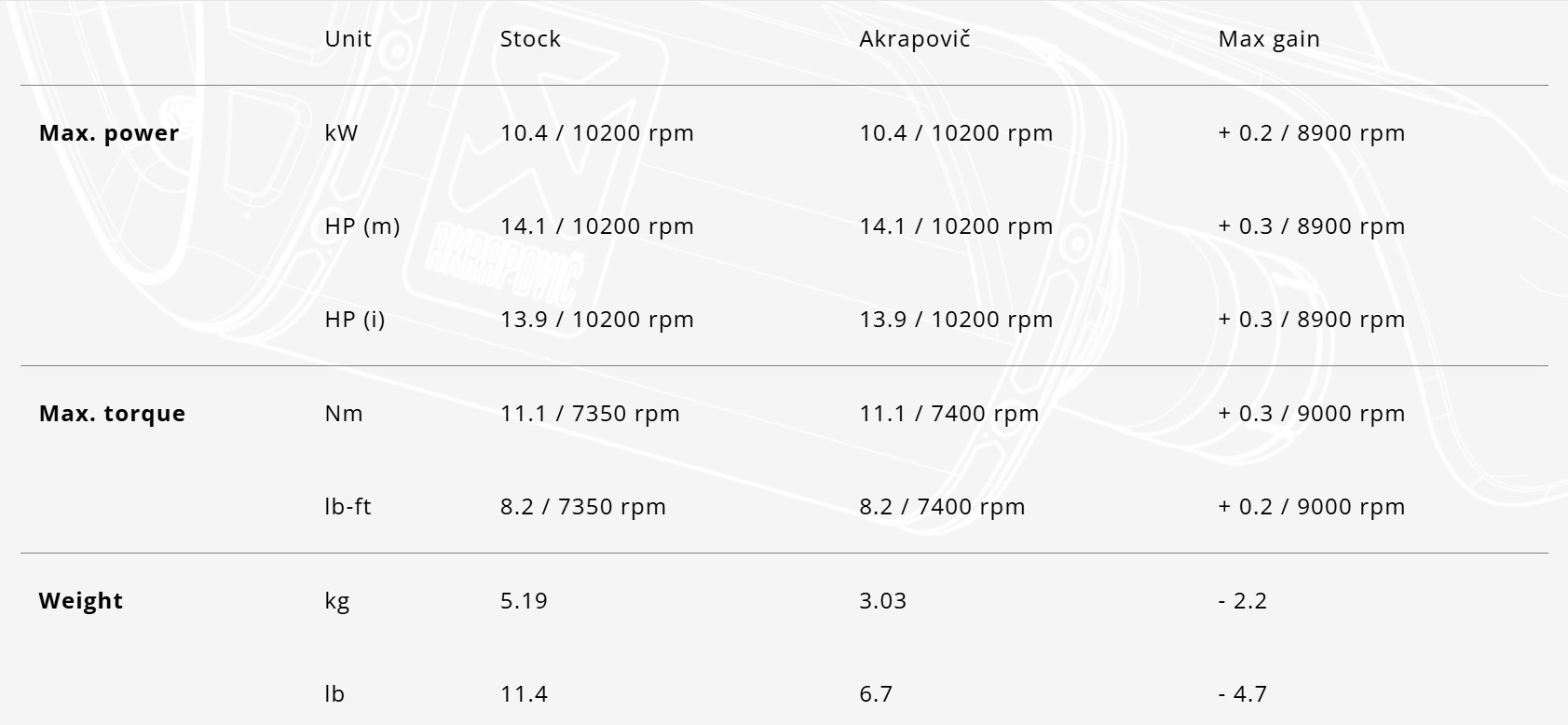The width and height of the screenshot is (1568, 725).
Task: Select Akrapovič power 14.1 / 10200 rpm
Action: [x=956, y=226]
